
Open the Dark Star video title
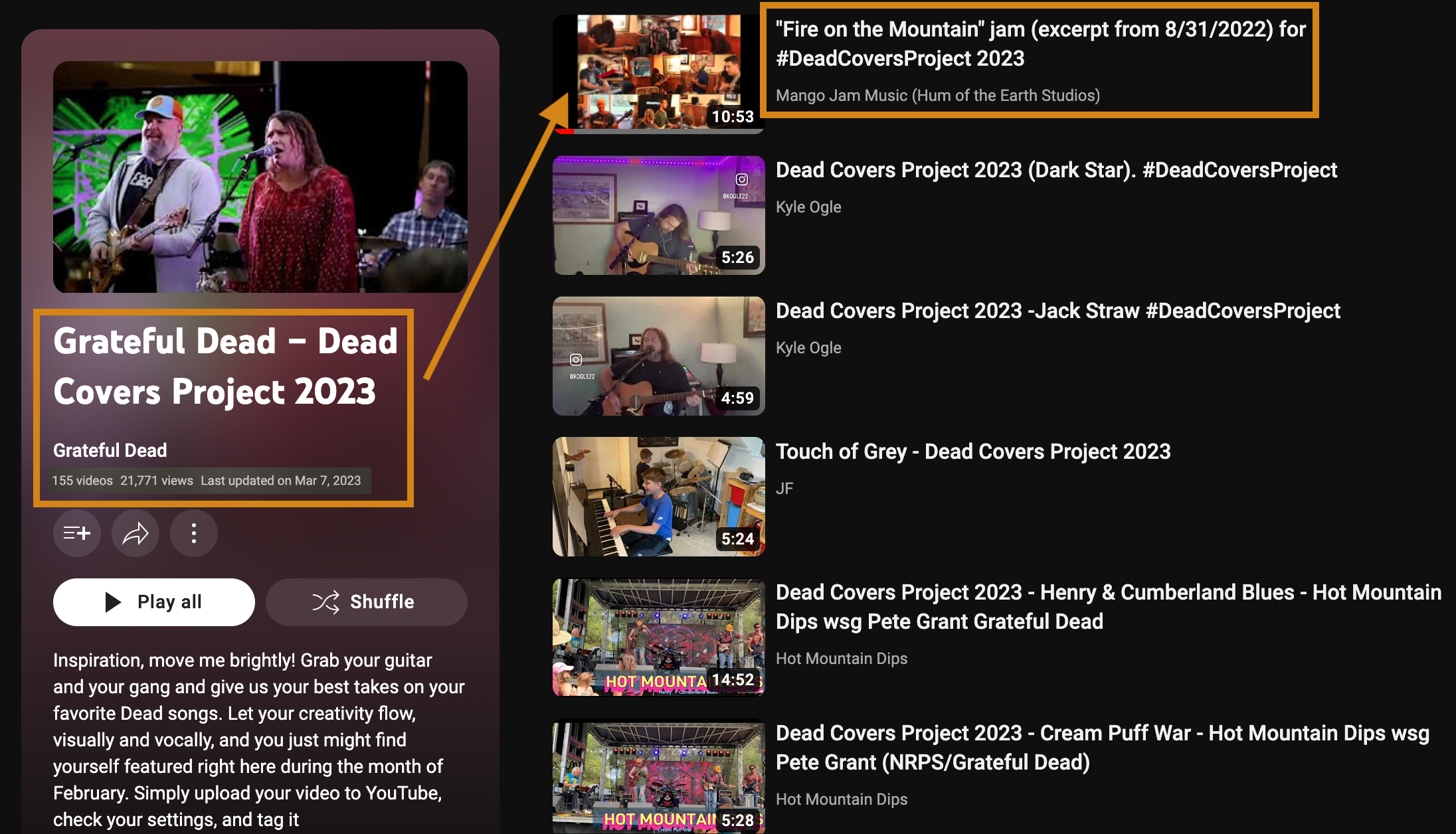pos(1056,170)
